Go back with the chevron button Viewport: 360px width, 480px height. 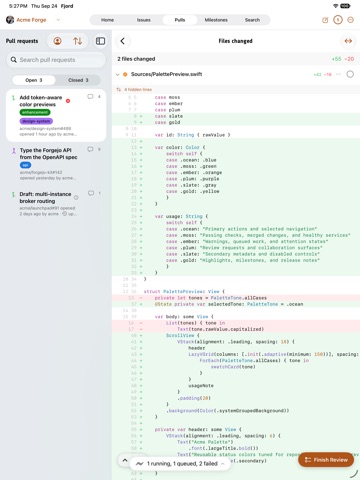(x=123, y=41)
